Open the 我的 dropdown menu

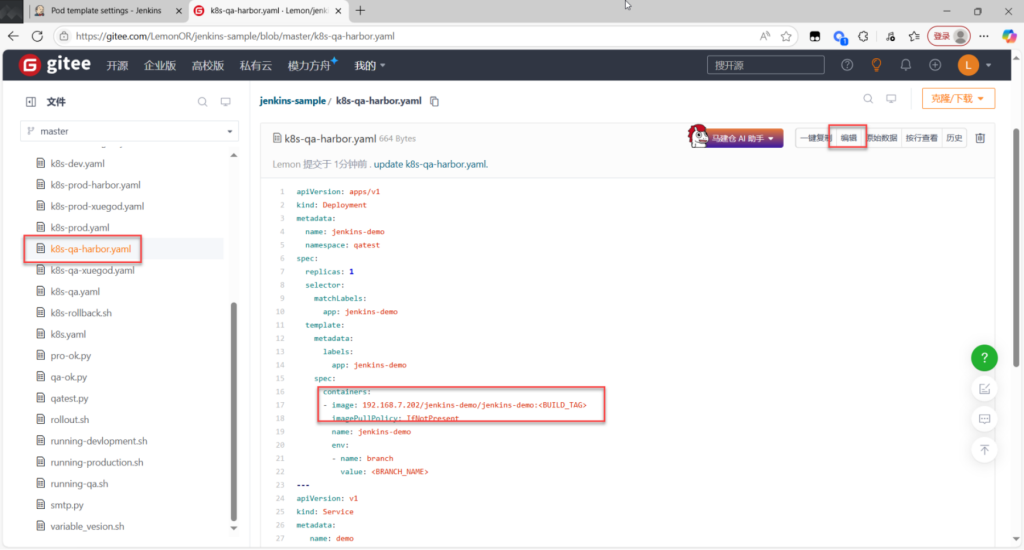[369, 65]
